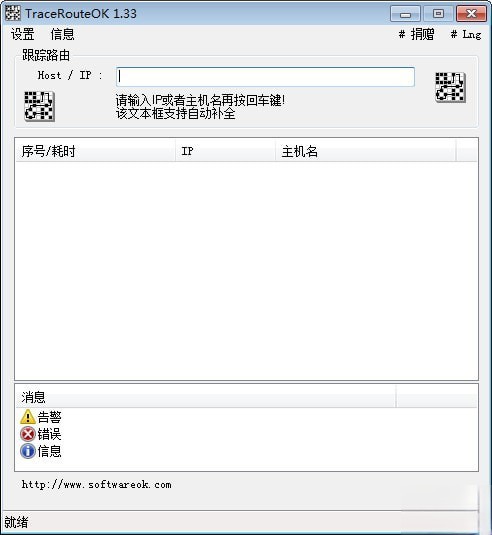The width and height of the screenshot is (492, 535).
Task: Click the 消息 column header
Action: tap(206, 397)
